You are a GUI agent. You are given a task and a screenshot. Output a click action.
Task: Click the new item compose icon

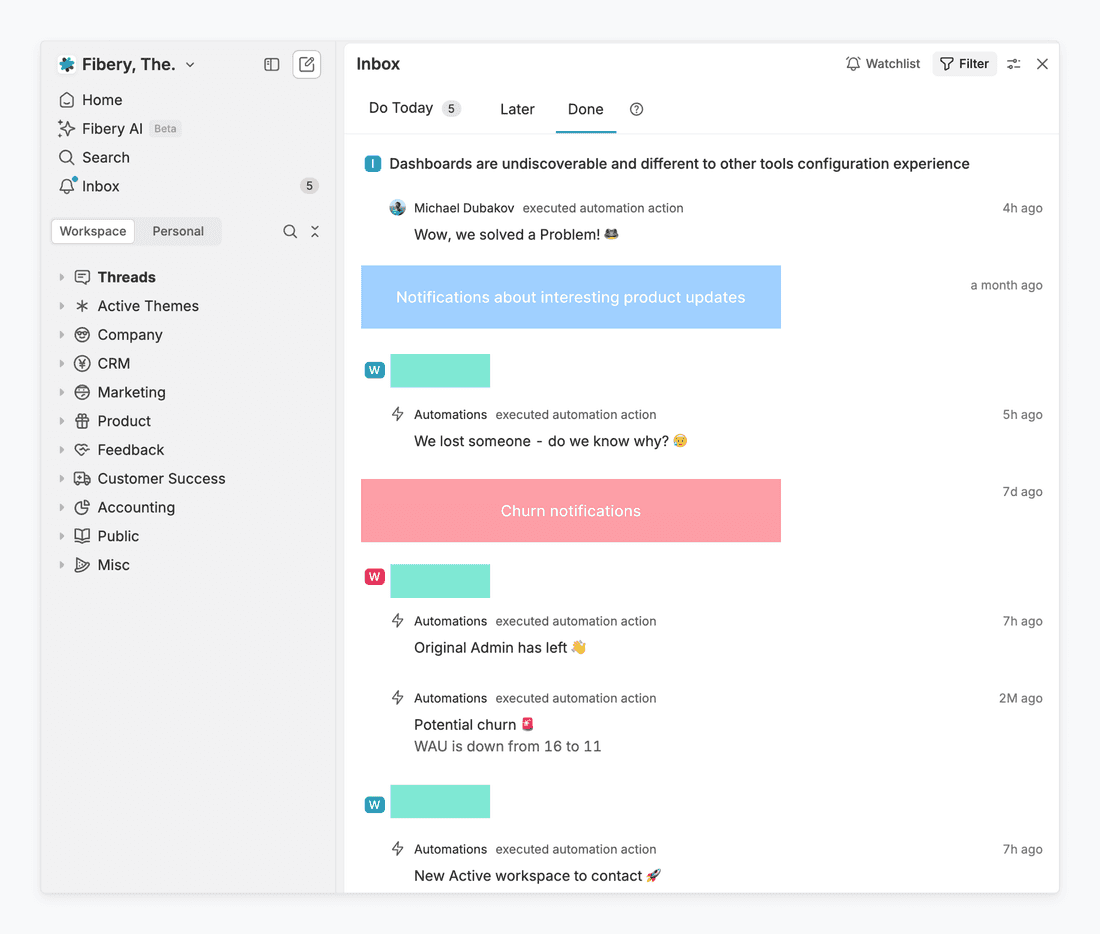click(x=306, y=63)
